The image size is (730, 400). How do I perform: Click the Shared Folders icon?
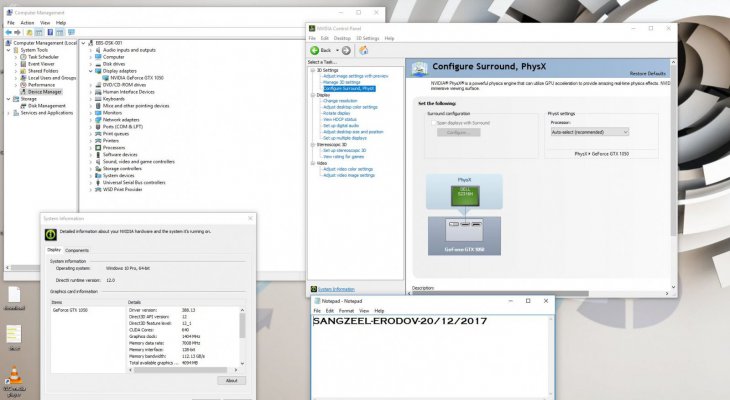[23, 71]
